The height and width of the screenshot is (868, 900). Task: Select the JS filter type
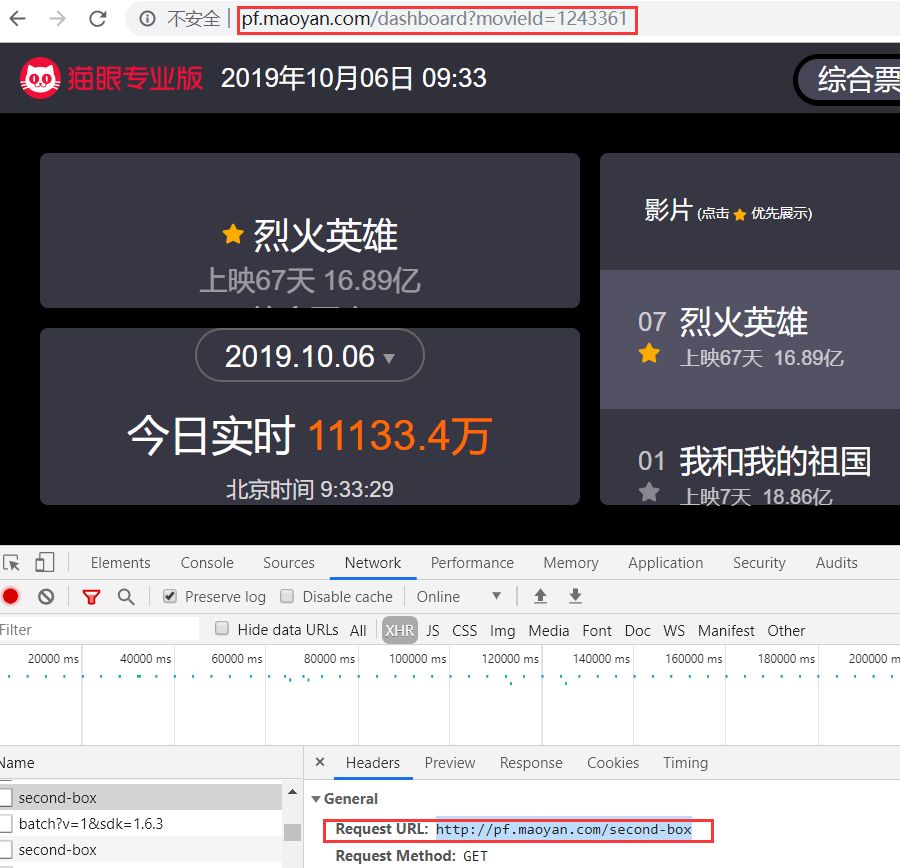click(x=433, y=630)
